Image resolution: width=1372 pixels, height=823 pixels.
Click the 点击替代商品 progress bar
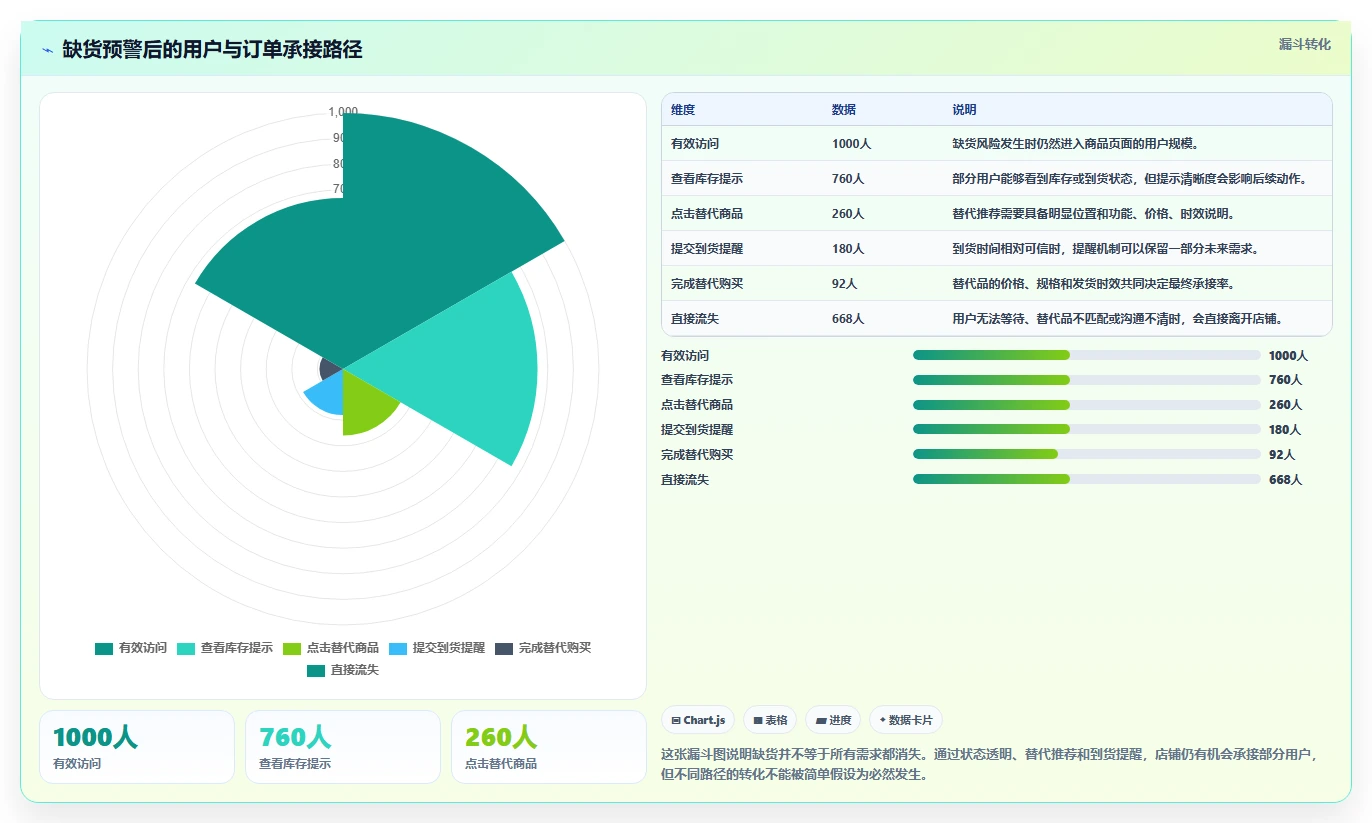(1087, 405)
